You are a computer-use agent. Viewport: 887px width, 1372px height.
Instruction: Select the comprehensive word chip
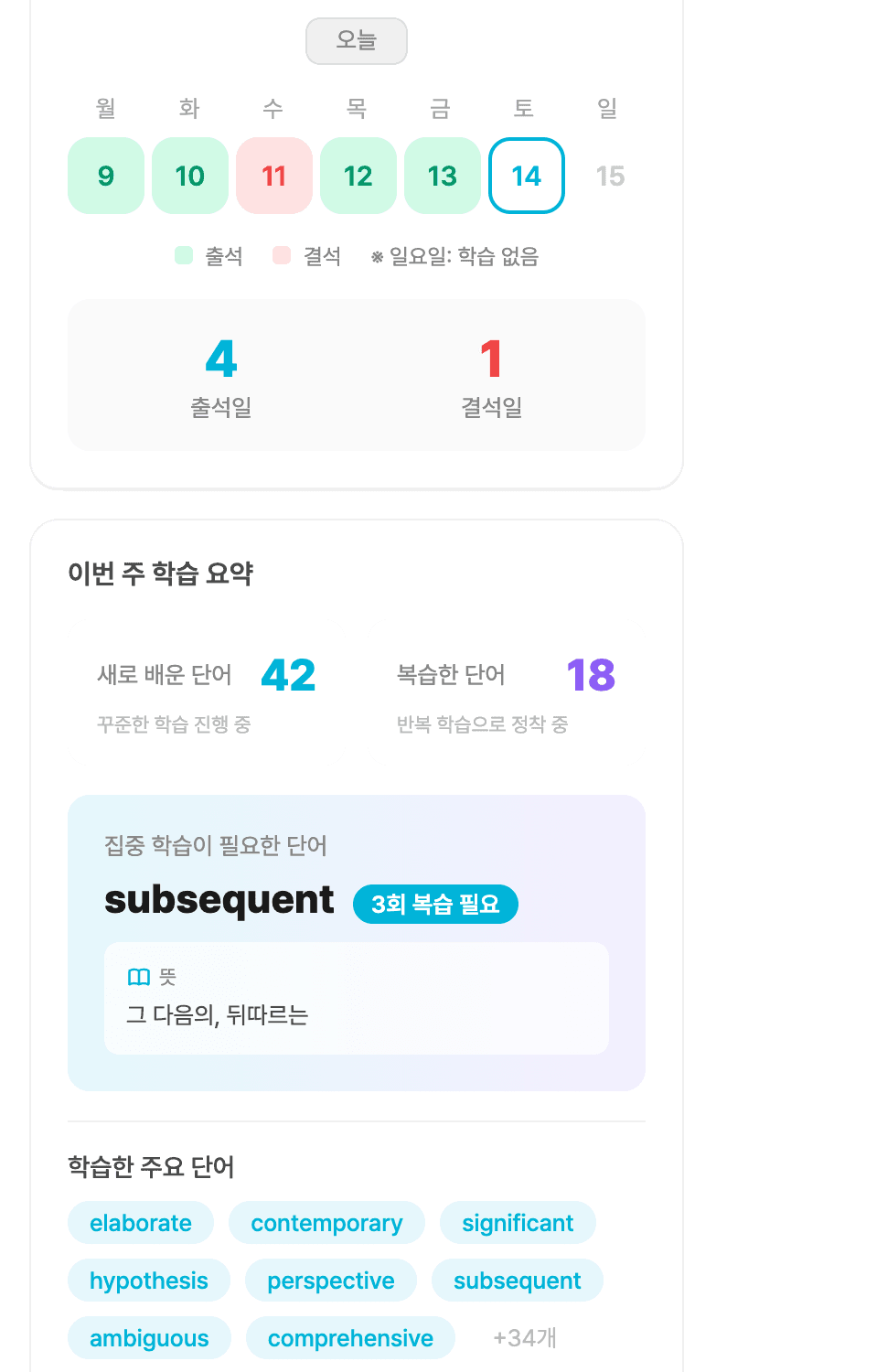tap(349, 1337)
